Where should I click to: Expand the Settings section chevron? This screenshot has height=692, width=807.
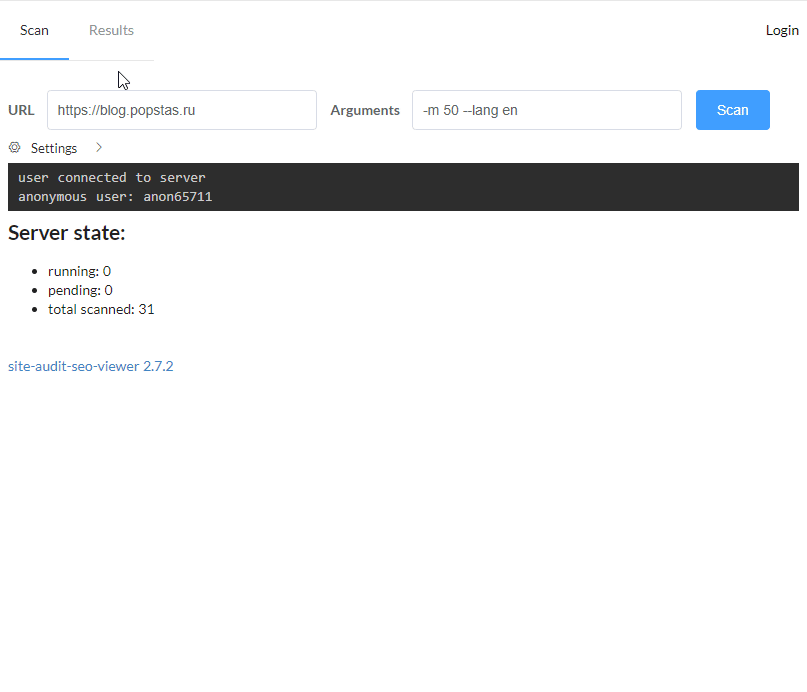98,147
